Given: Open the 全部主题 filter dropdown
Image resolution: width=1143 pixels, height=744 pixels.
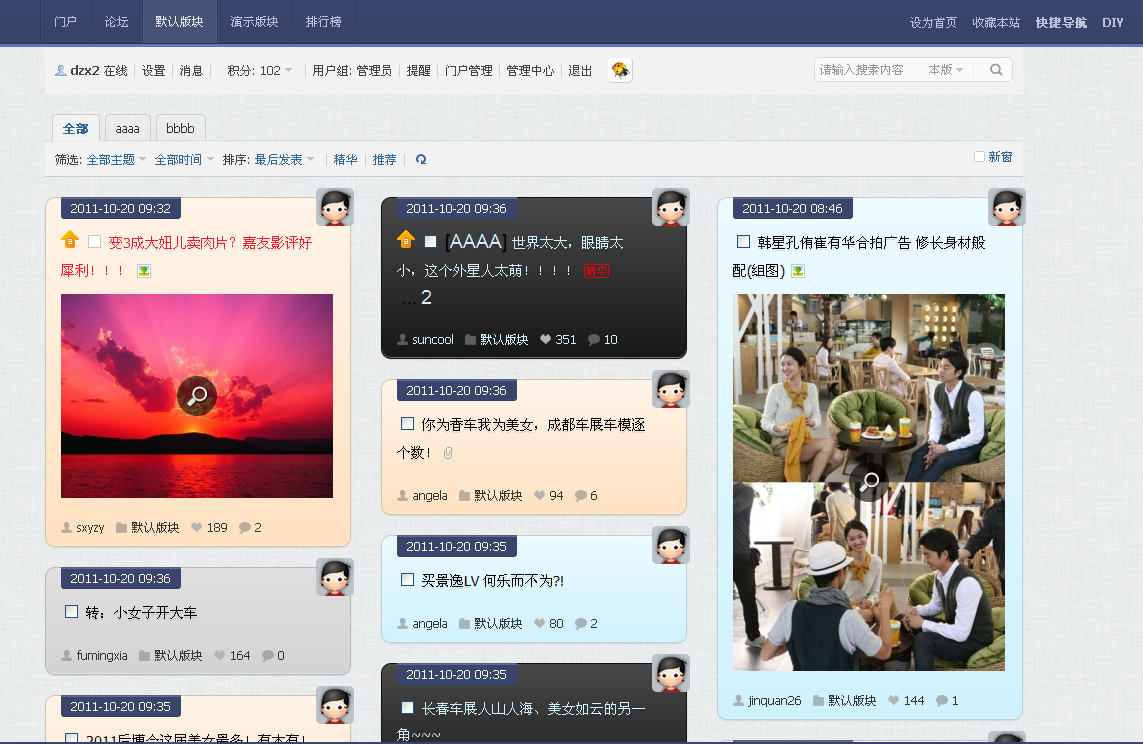Looking at the screenshot, I should click(116, 160).
